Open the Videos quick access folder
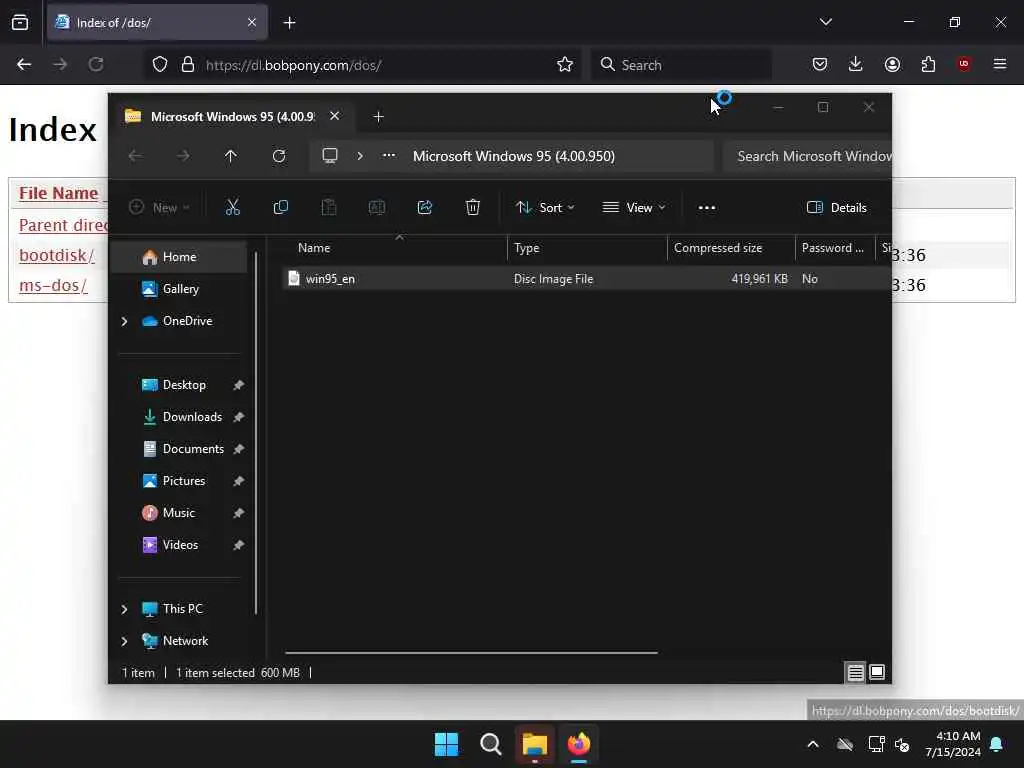The image size is (1024, 768). (180, 545)
